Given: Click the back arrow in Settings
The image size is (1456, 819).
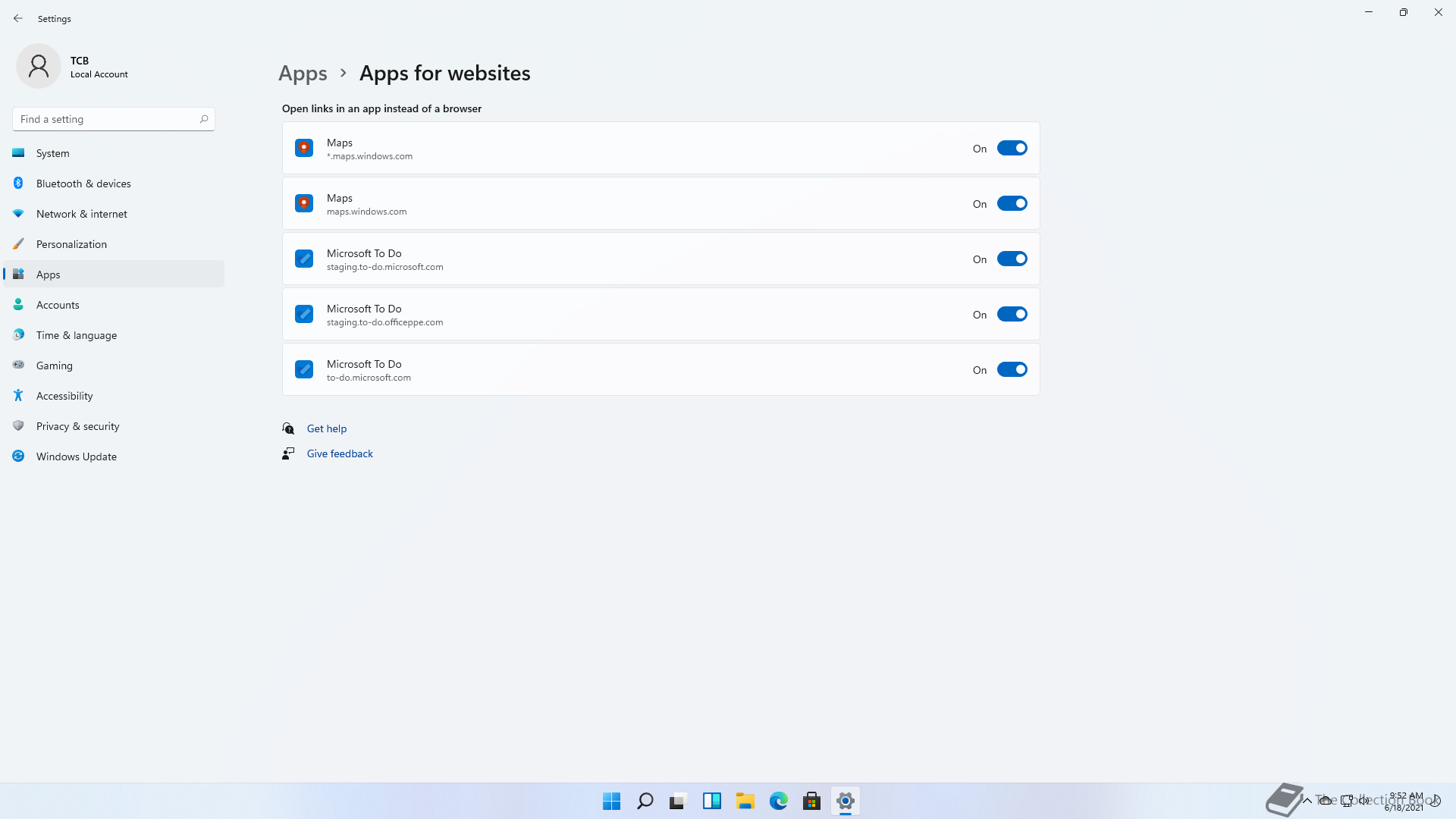Looking at the screenshot, I should pos(18,18).
